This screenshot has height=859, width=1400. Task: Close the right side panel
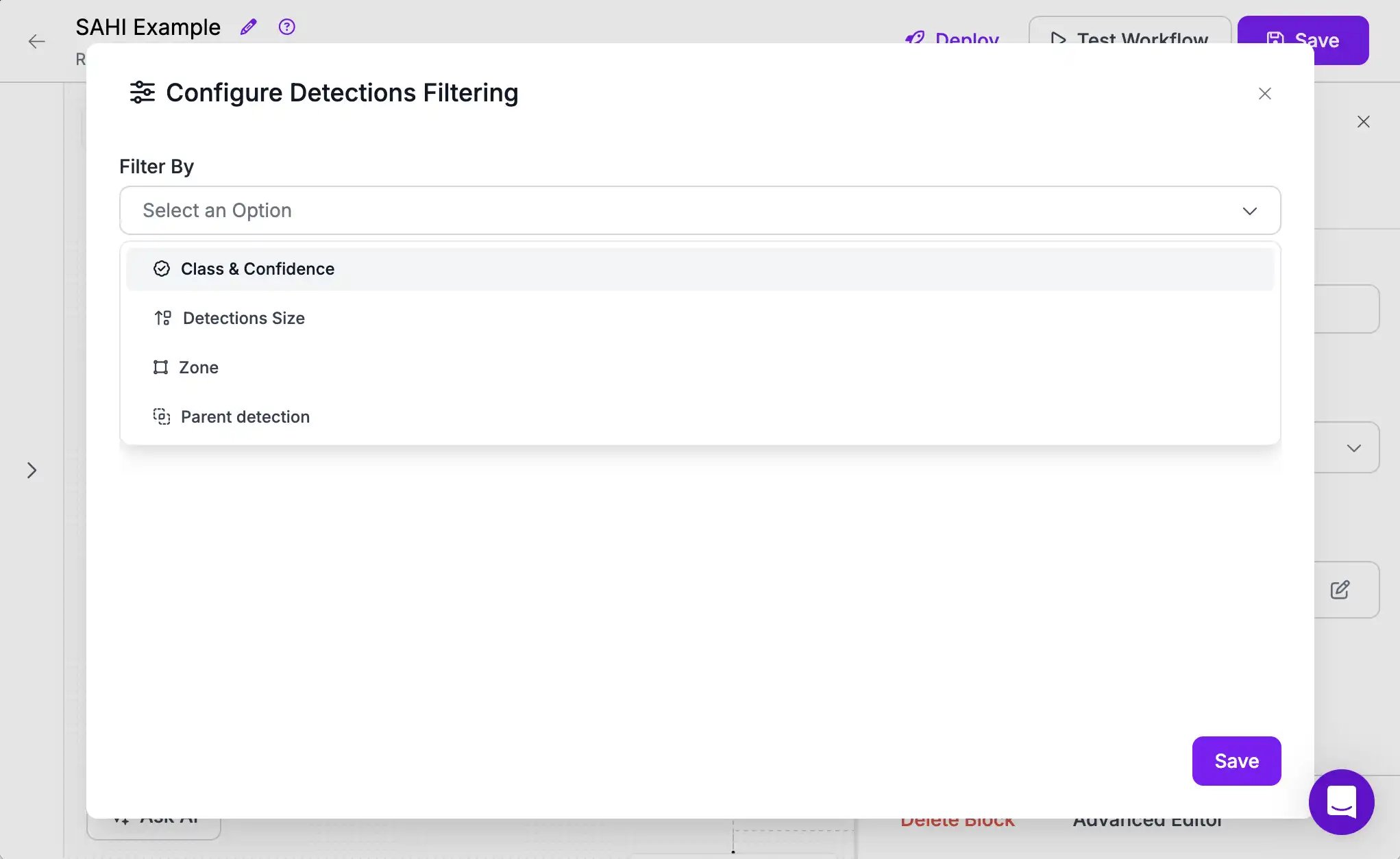[1364, 122]
